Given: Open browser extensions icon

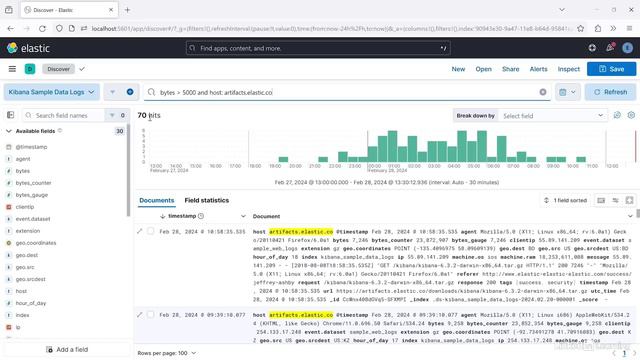Looking at the screenshot, I should [x=598, y=29].
